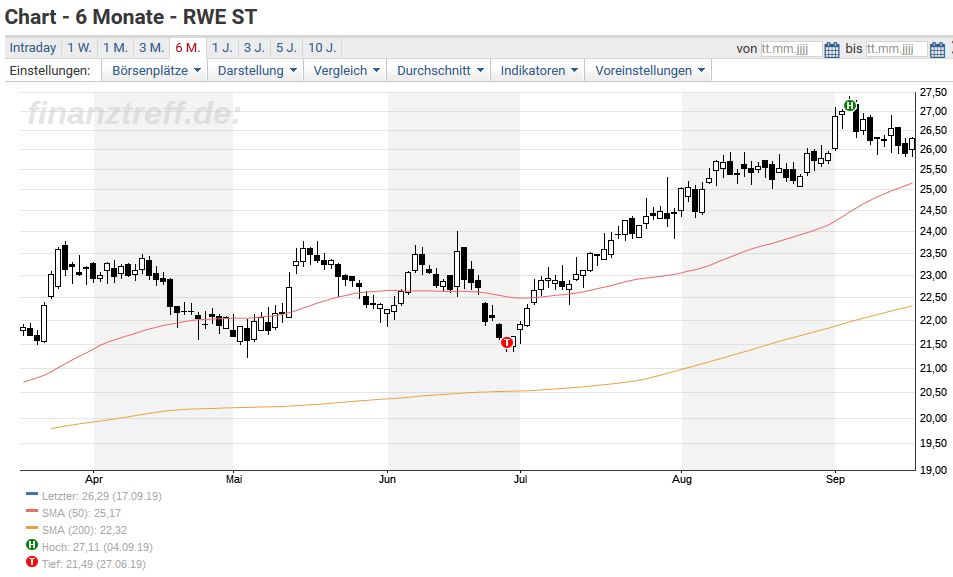Open the Börsenplätze dropdown

156,71
